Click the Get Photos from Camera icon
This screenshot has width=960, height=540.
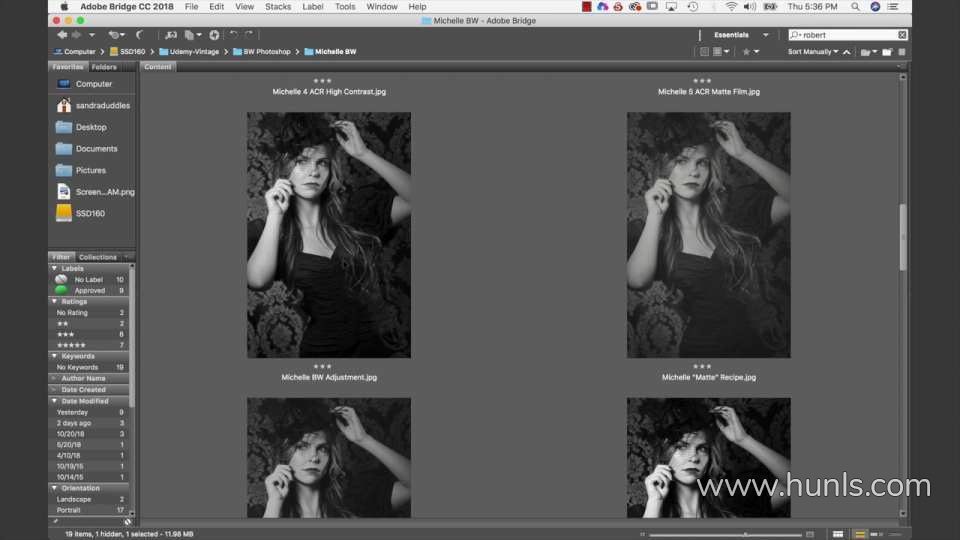(x=170, y=35)
